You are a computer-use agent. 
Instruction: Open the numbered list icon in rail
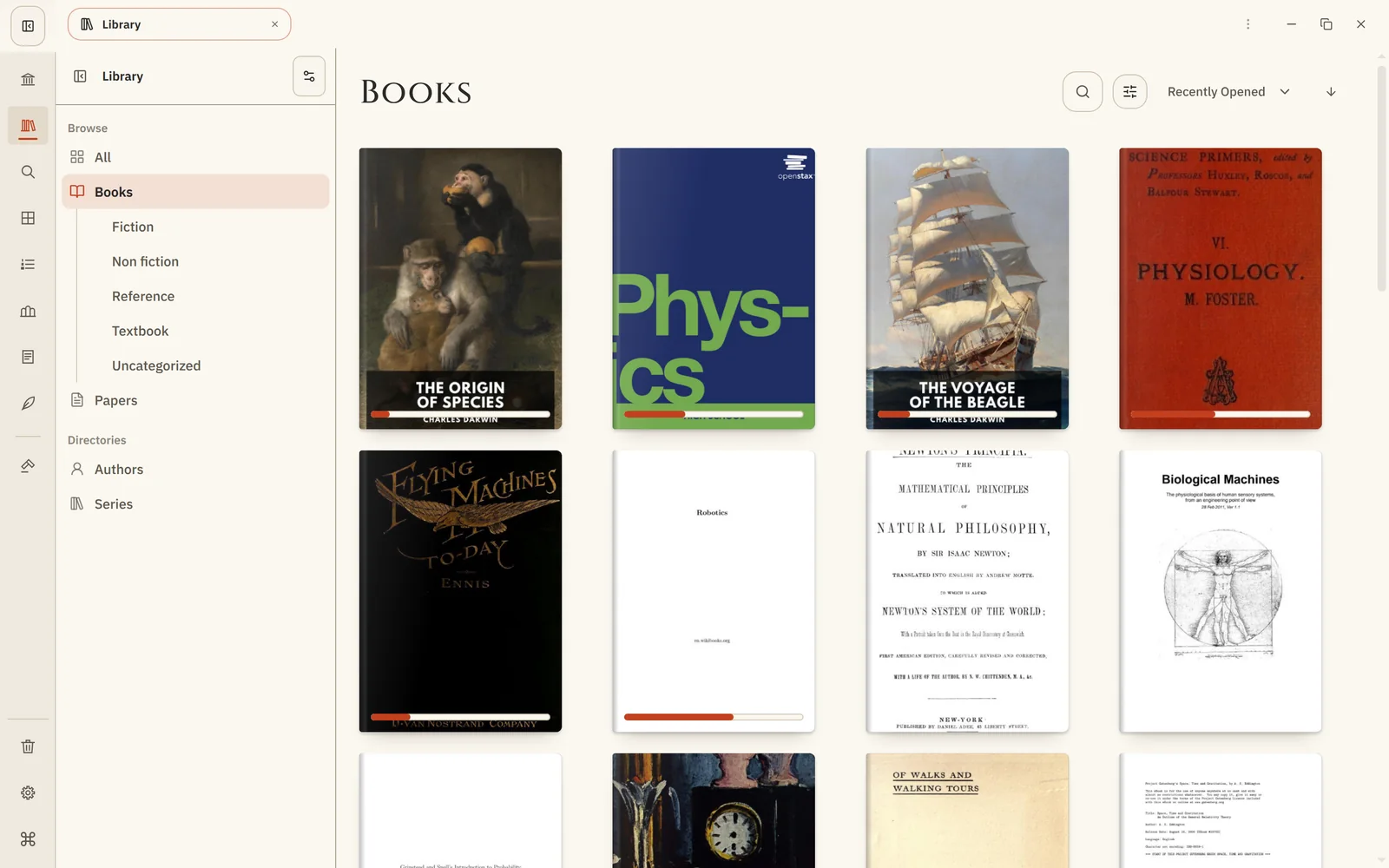(x=28, y=265)
